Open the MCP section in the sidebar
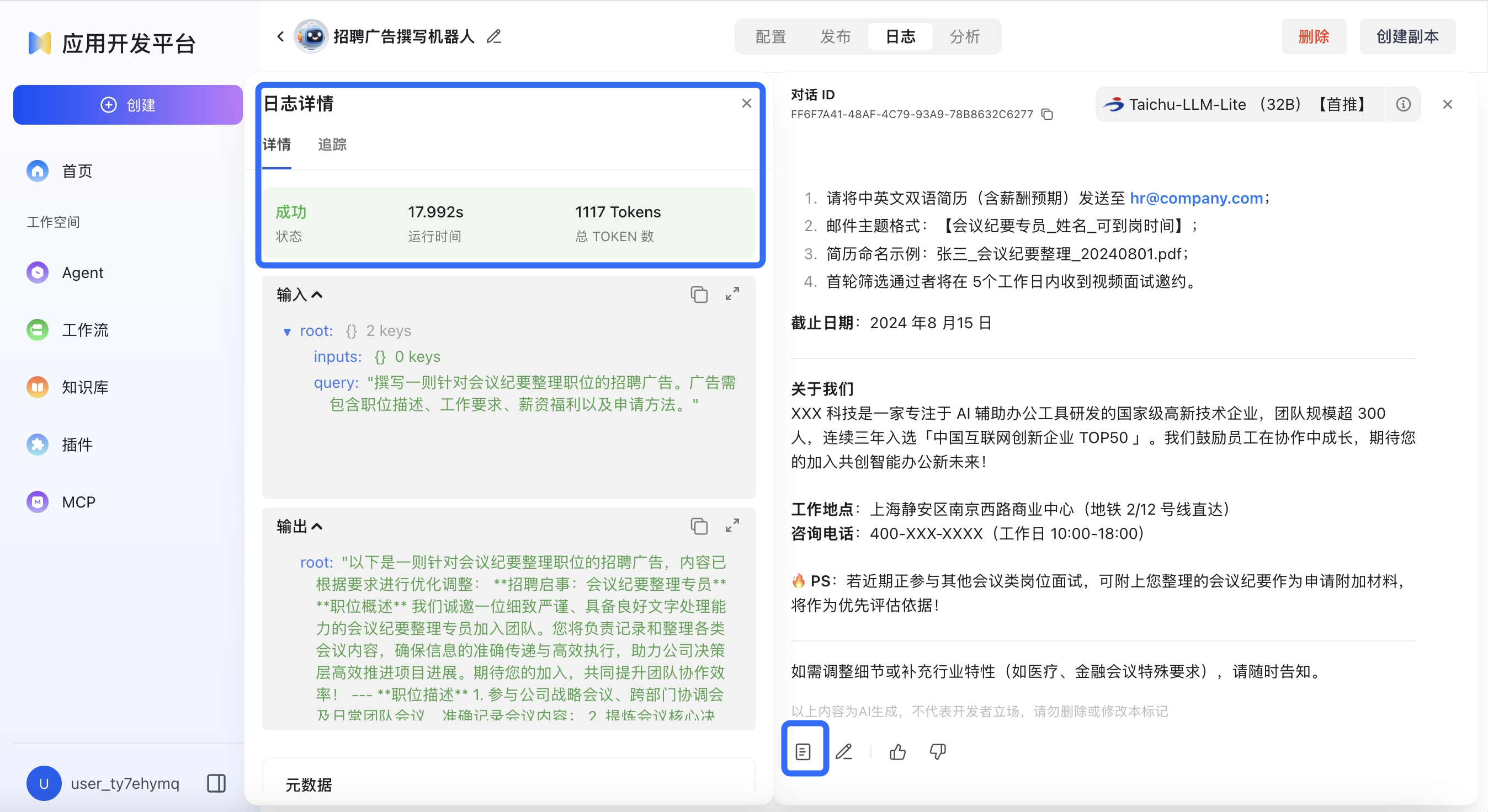The height and width of the screenshot is (812, 1488). [x=77, y=501]
